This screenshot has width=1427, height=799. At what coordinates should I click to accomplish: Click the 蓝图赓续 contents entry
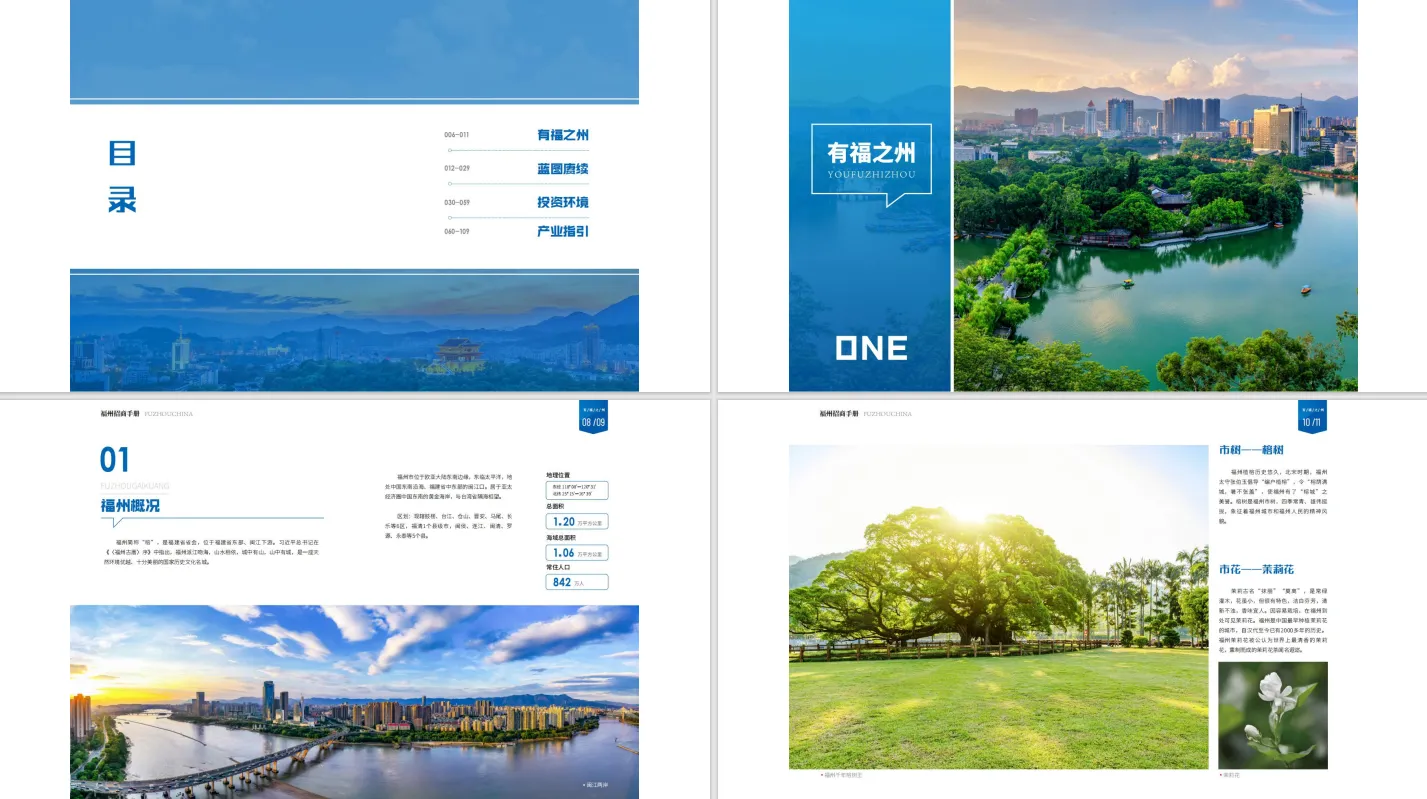[x=563, y=169]
